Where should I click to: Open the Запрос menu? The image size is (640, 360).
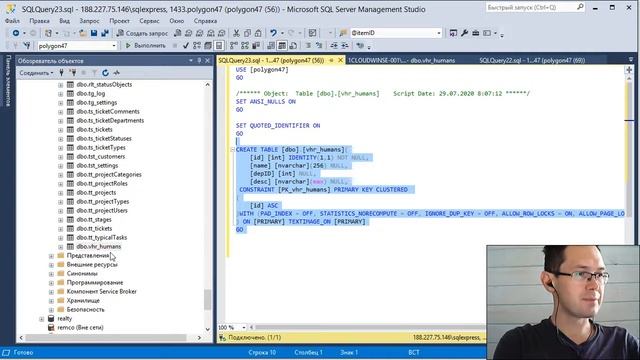89,20
